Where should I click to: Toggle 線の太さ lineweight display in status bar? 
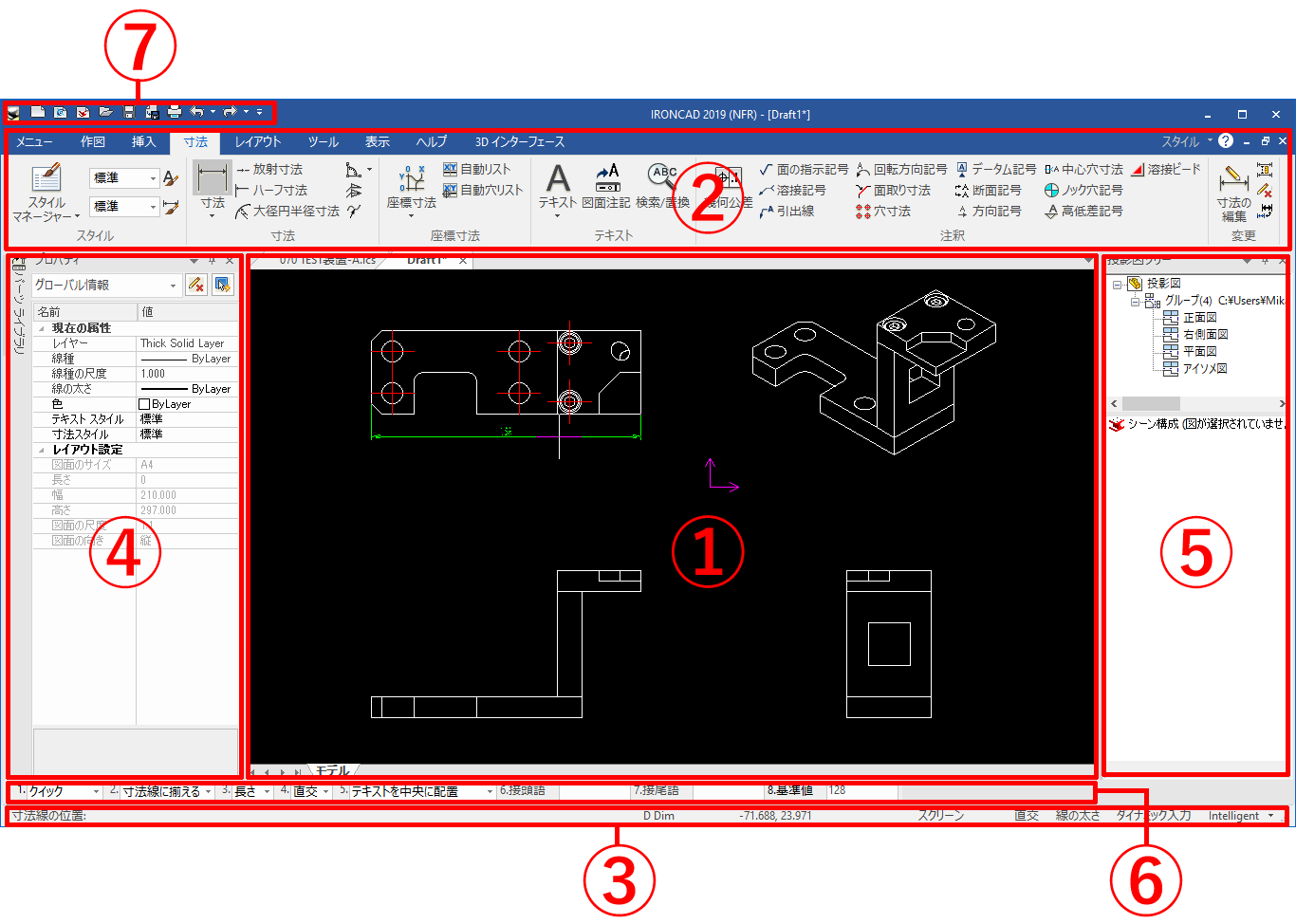click(1078, 816)
